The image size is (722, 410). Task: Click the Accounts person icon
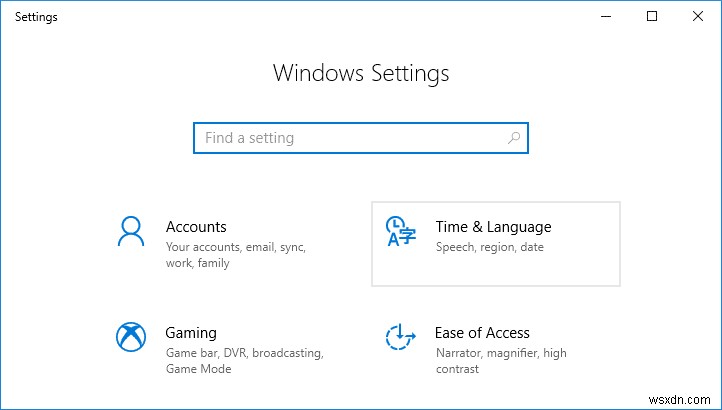131,231
